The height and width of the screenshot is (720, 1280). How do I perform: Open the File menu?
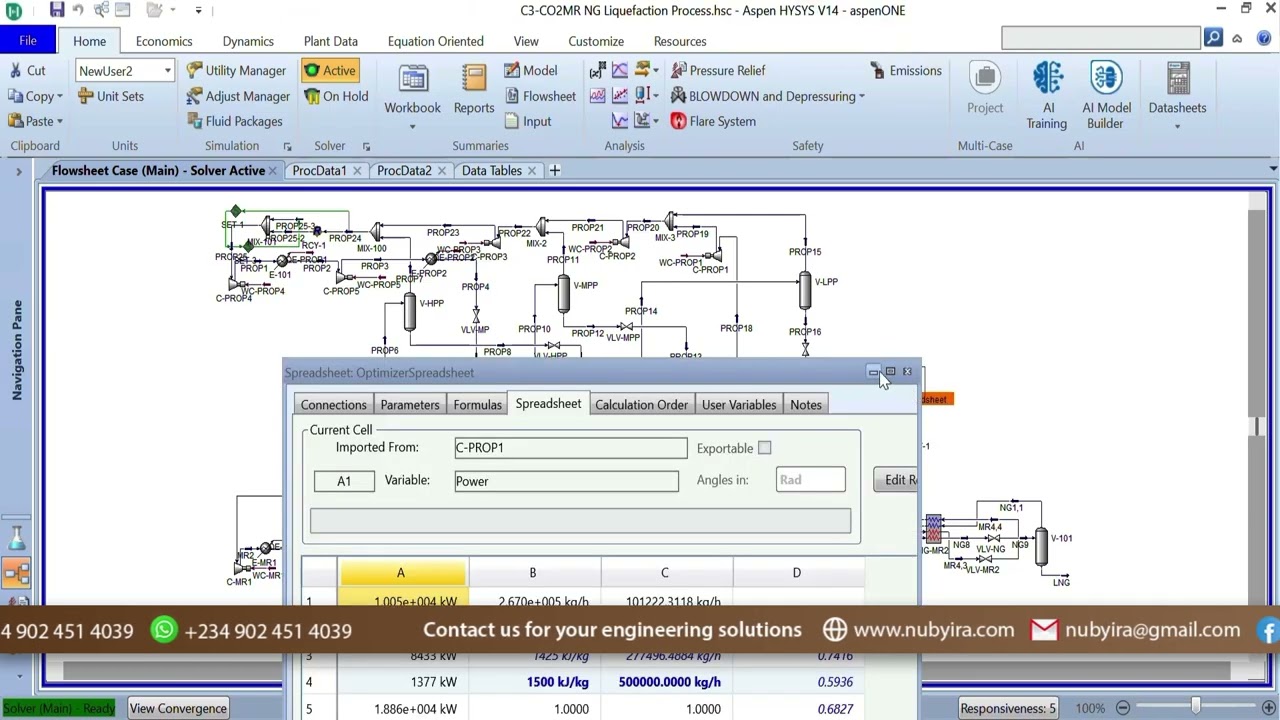[28, 41]
